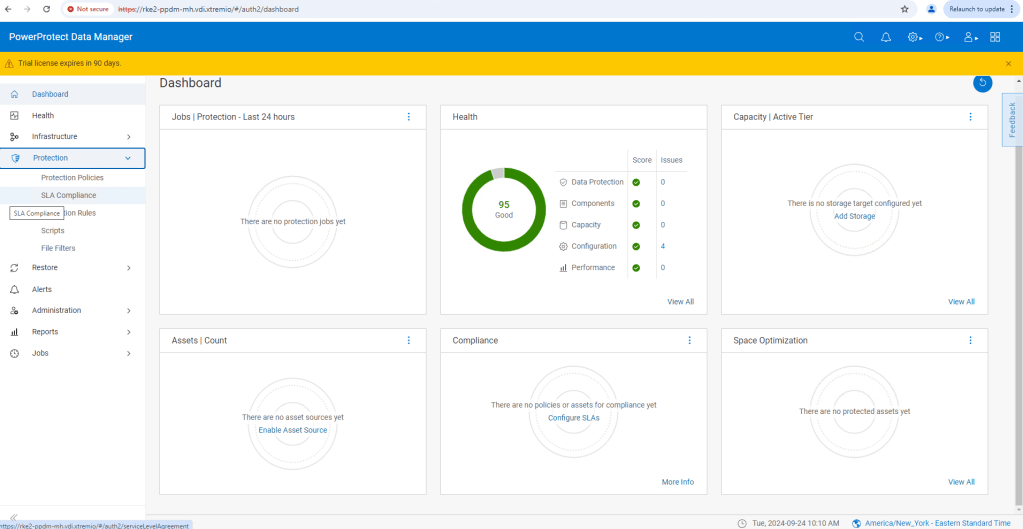This screenshot has height=529, width=1023.
Task: Open the Feedback side tab
Action: 1012,120
